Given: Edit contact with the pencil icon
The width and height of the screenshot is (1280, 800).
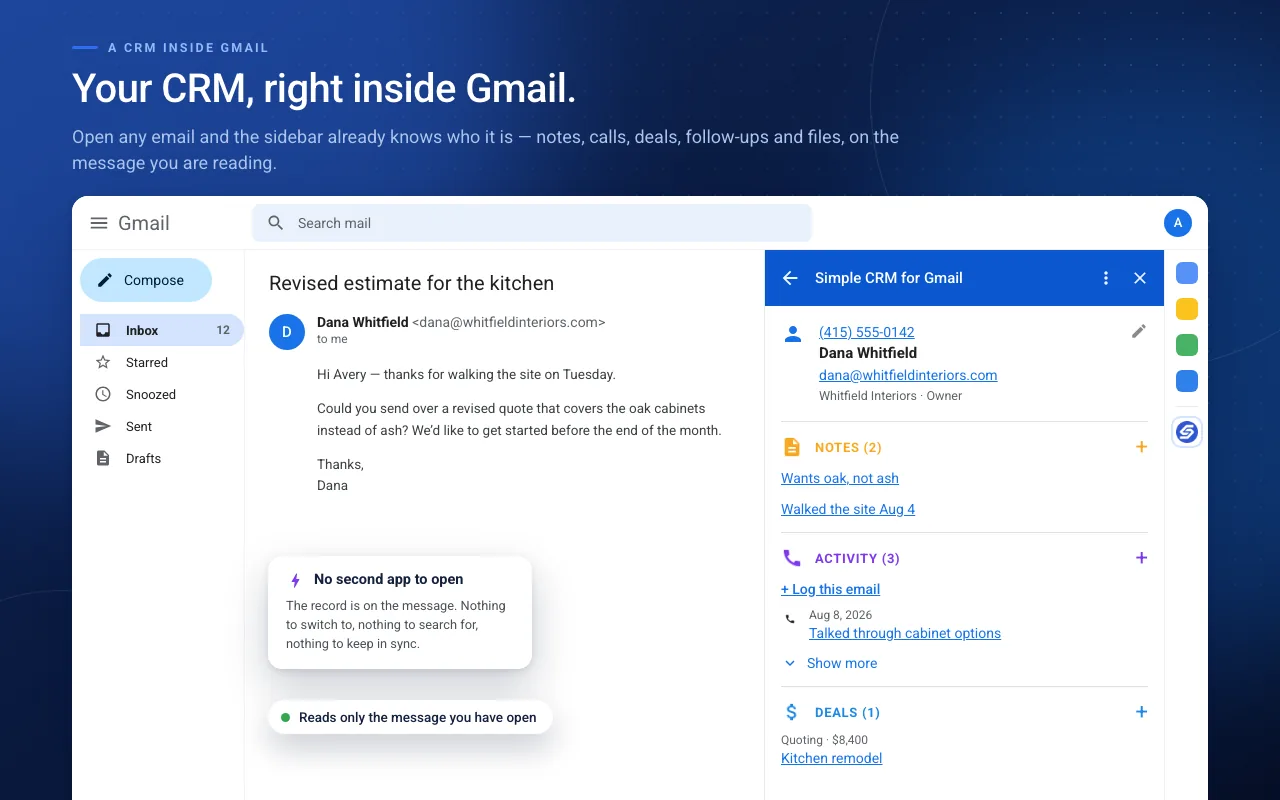Looking at the screenshot, I should pyautogui.click(x=1139, y=331).
